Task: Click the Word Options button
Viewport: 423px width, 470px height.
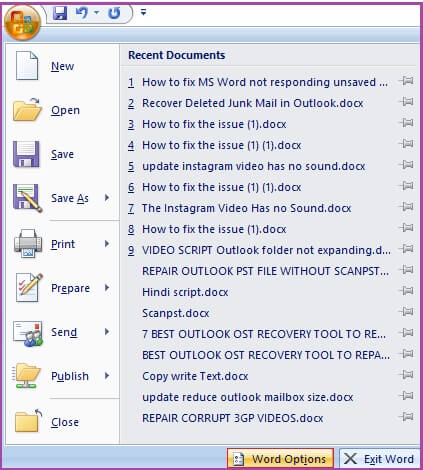Action: click(280, 459)
